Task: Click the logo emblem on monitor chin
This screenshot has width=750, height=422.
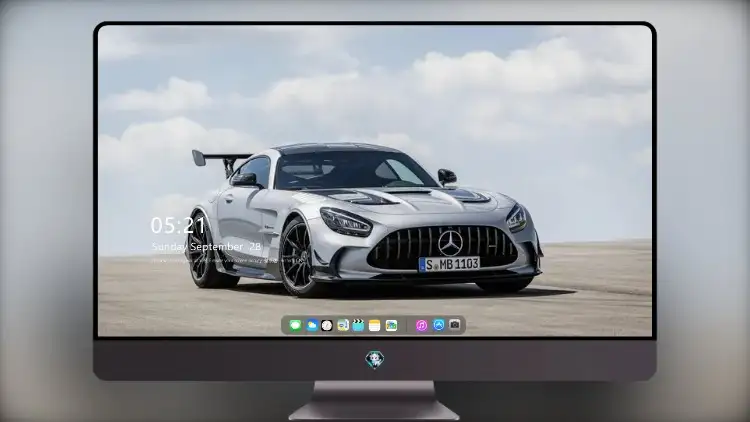Action: (375, 359)
